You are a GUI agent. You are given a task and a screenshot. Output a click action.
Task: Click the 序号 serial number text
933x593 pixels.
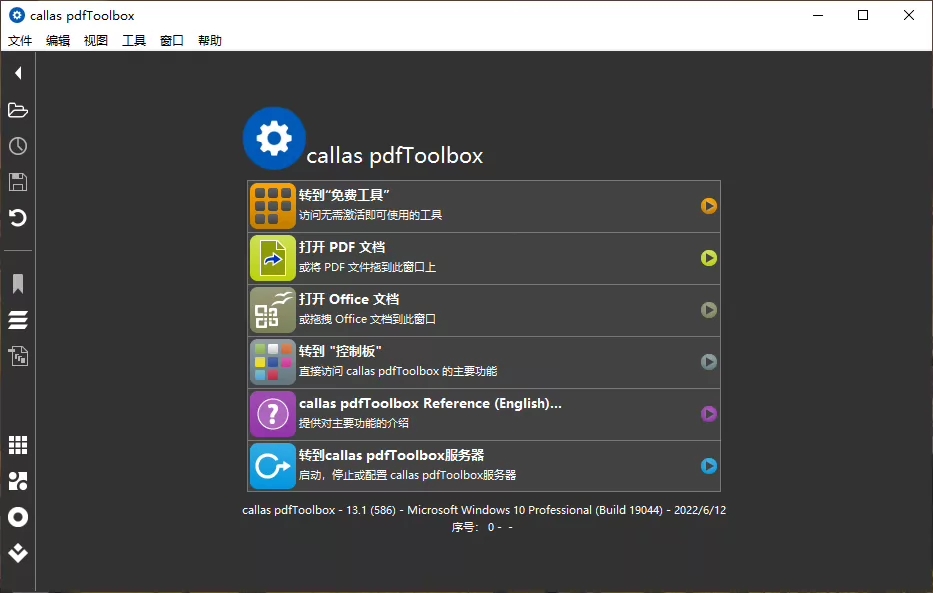point(482,527)
